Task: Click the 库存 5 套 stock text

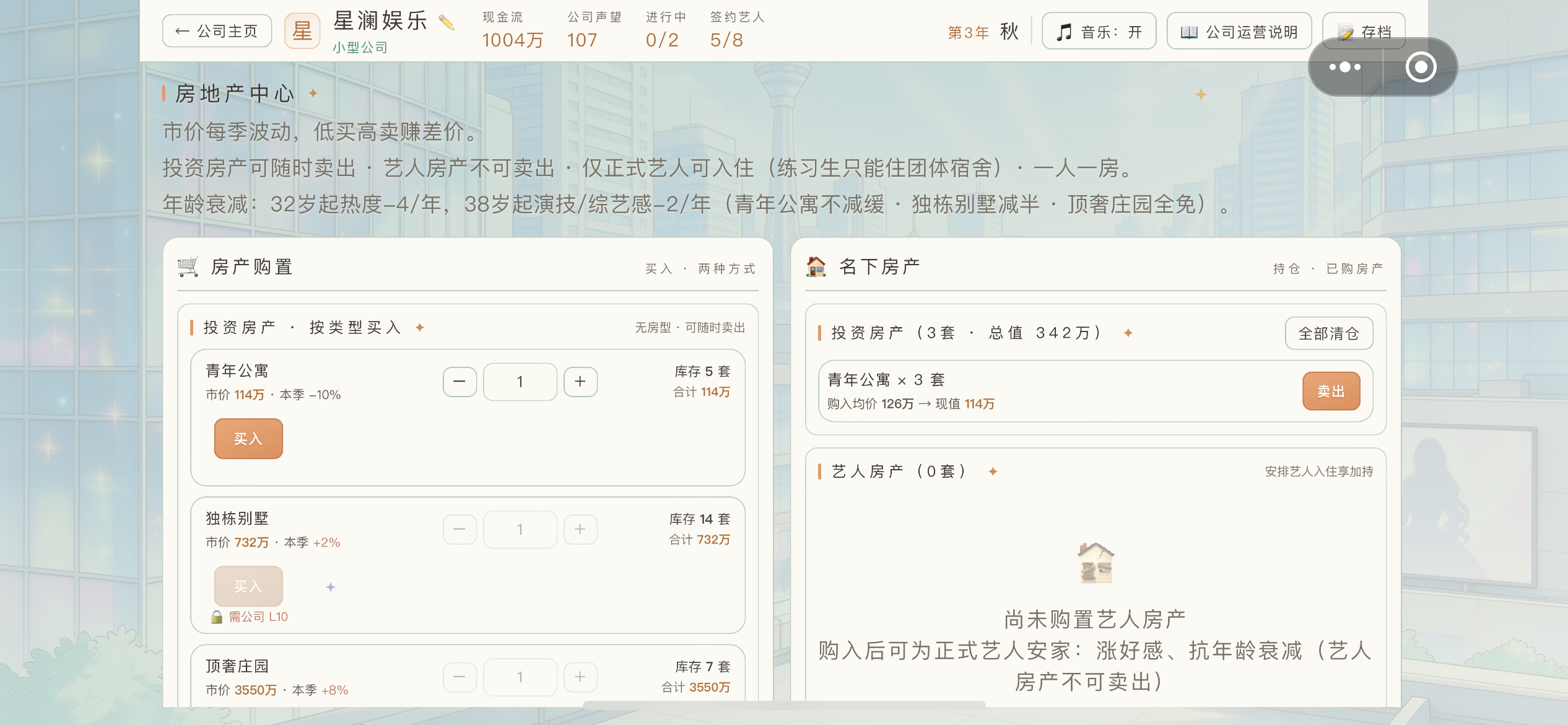Action: (702, 371)
